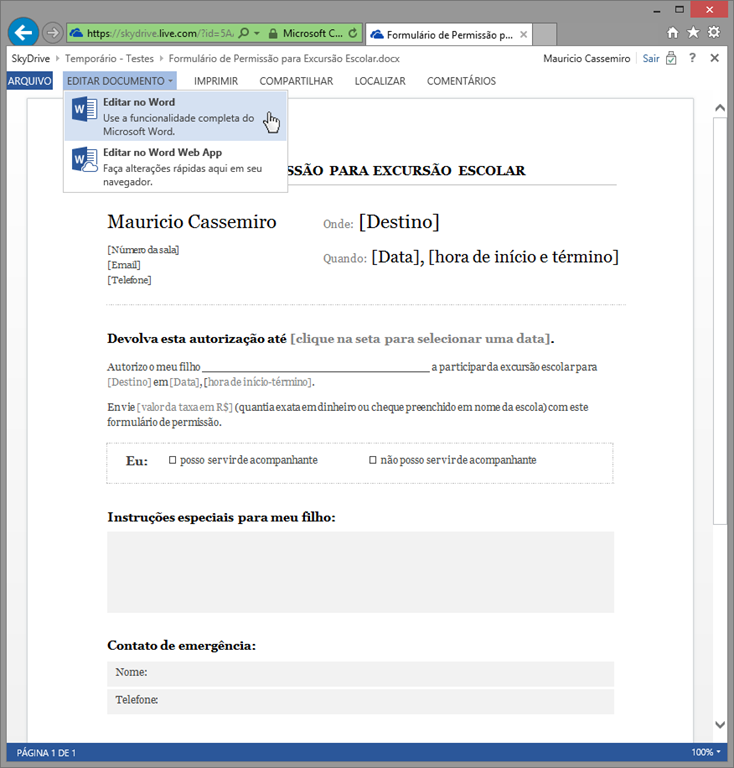Image resolution: width=734 pixels, height=768 pixels.
Task: Expand the EDITAR DOCUMENTO dropdown
Action: [120, 81]
